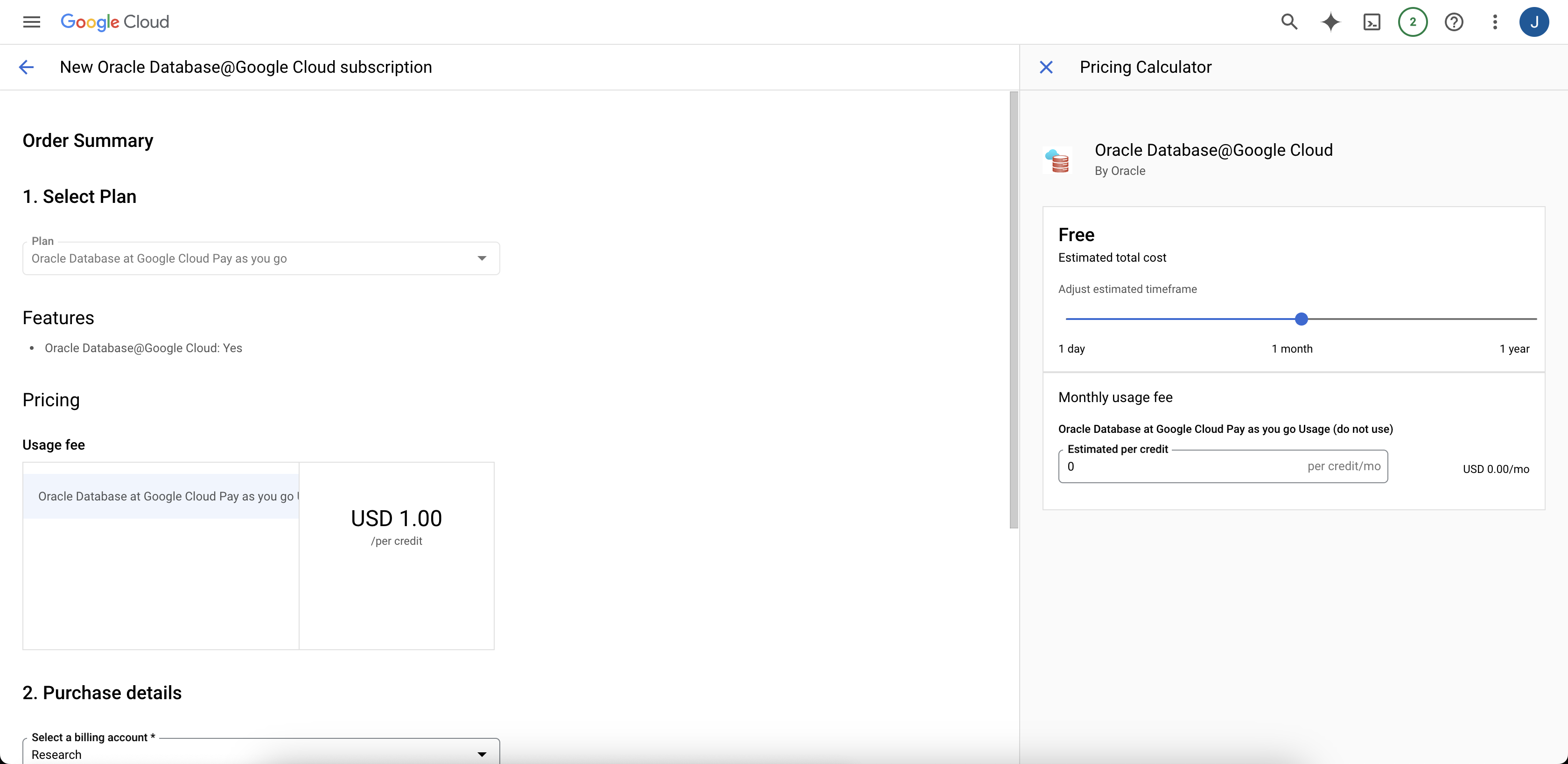This screenshot has height=764, width=1568.
Task: Click the Oracle Database@Google Cloud title link
Action: coord(1213,150)
